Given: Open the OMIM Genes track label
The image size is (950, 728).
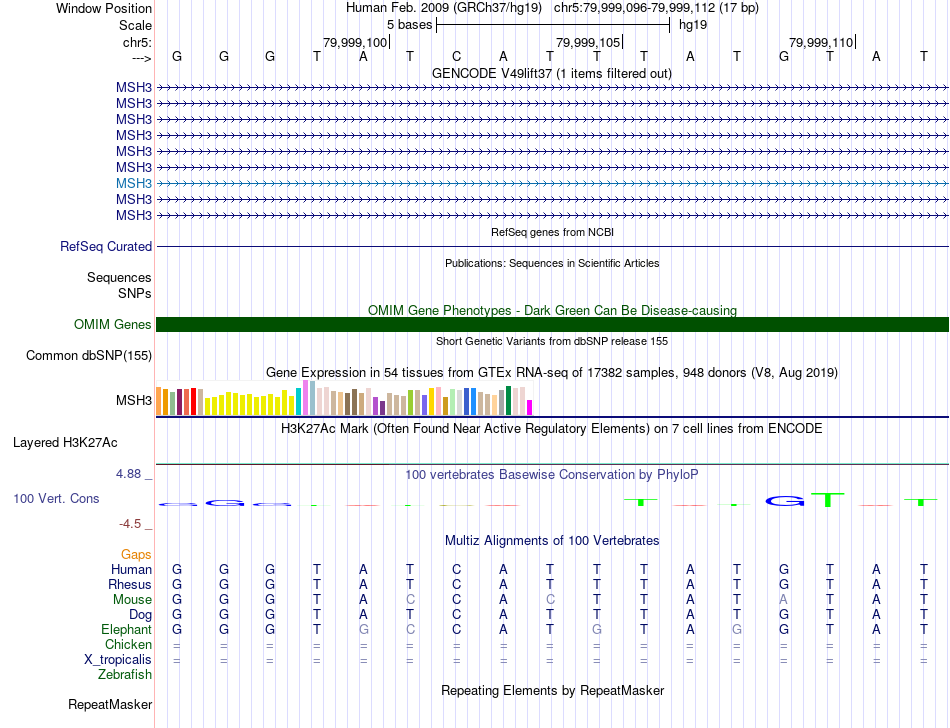Looking at the screenshot, I should pyautogui.click(x=112, y=324).
